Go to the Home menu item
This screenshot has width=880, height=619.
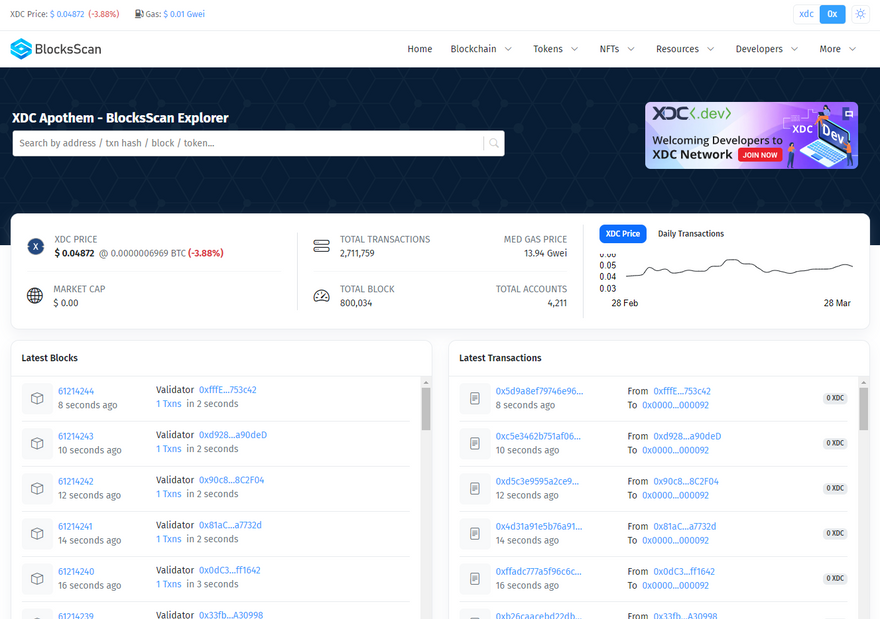pyautogui.click(x=420, y=49)
